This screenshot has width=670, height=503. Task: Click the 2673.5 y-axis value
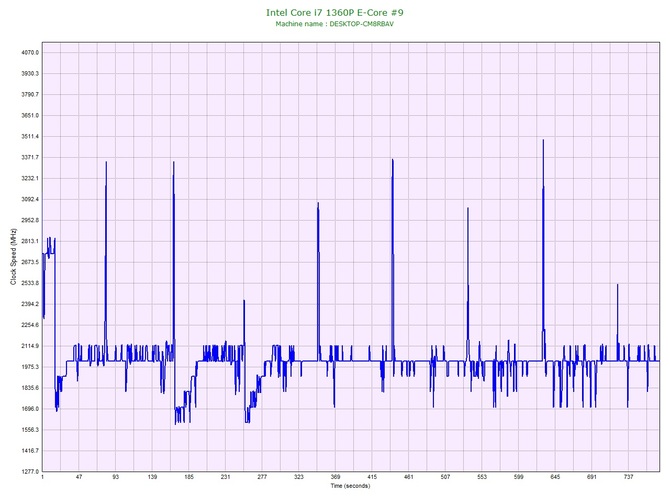(30, 262)
